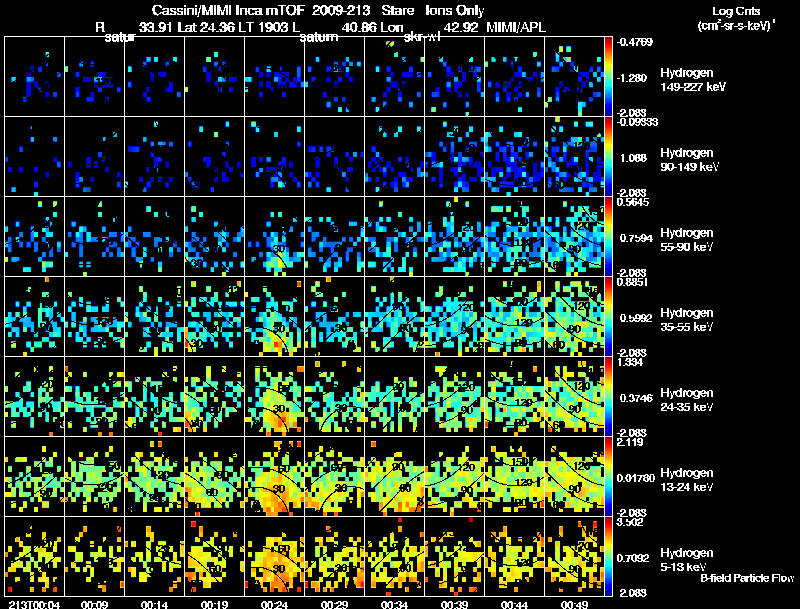Click the 00:39 time axis label
The height and width of the screenshot is (609, 800).
coord(454,604)
